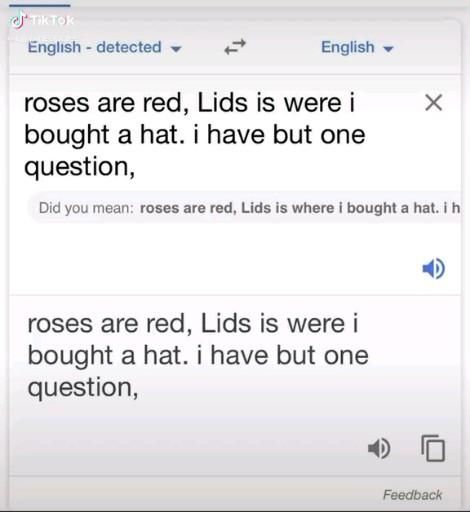This screenshot has height=512, width=470.
Task: Click the arrow beside English - detected
Action: [176, 49]
